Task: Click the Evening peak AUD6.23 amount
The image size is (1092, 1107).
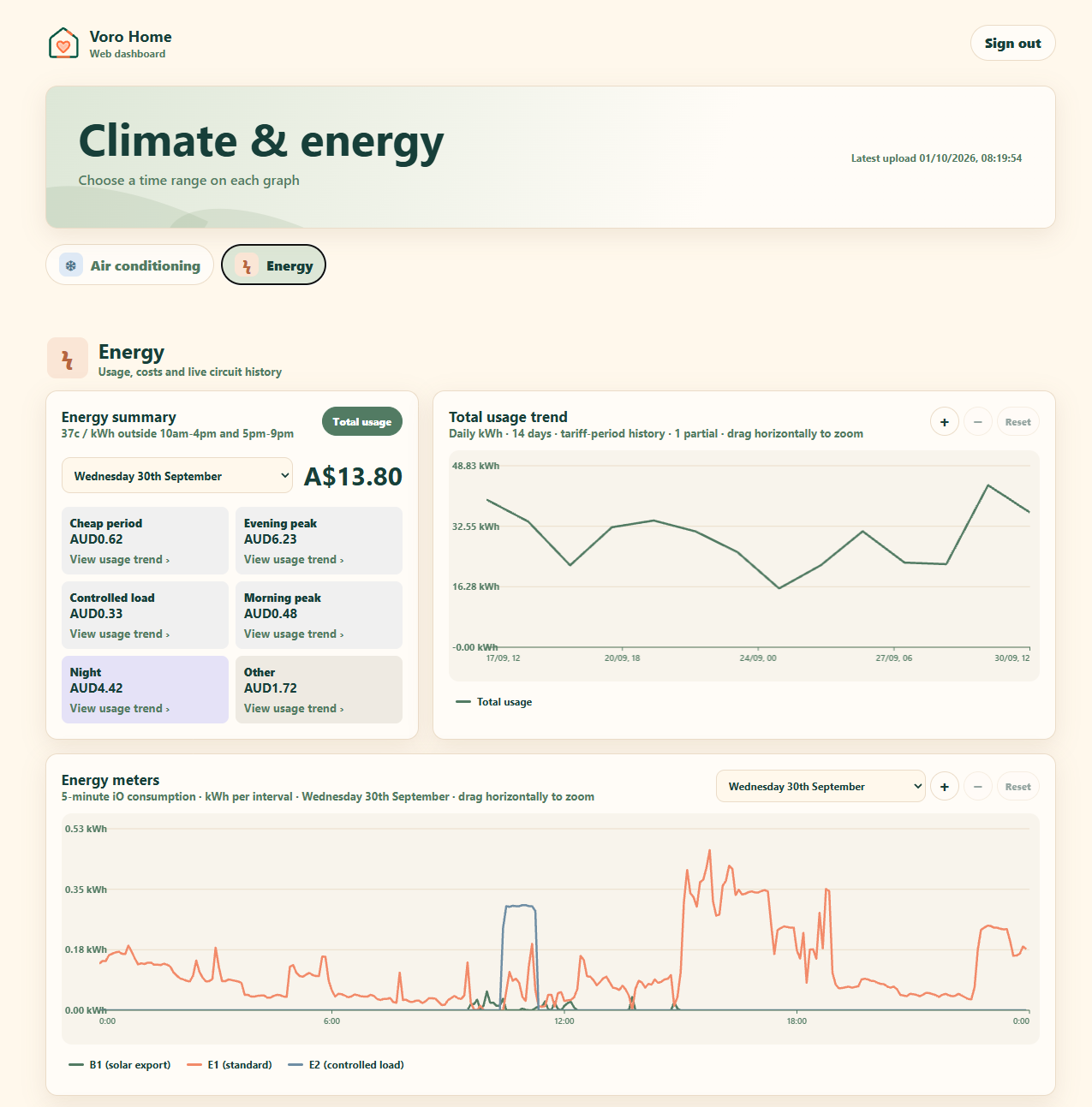Action: point(271,539)
